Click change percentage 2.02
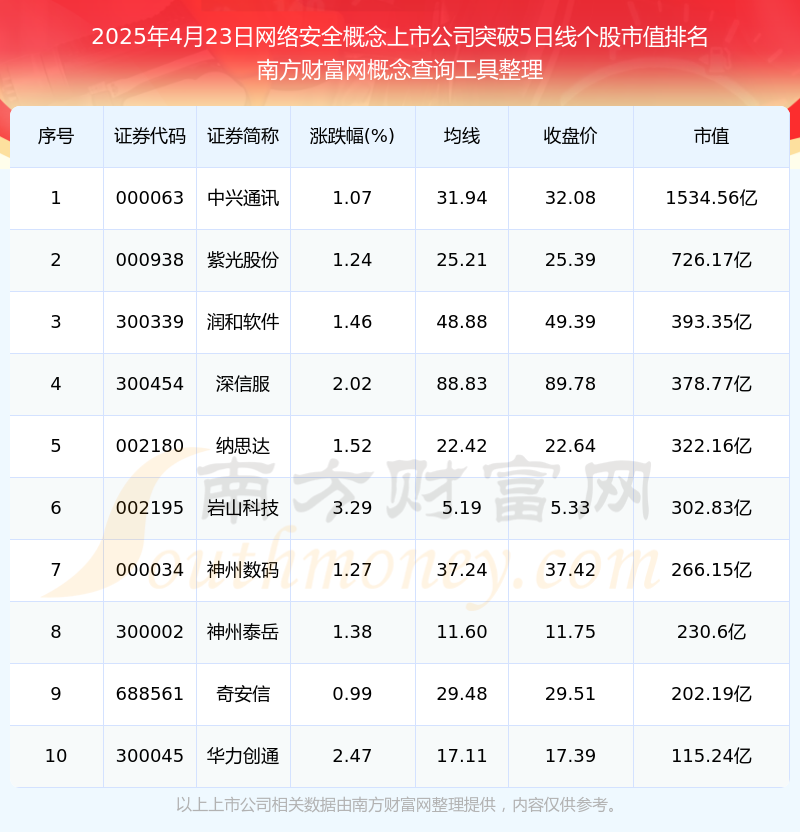This screenshot has width=800, height=832. (x=352, y=384)
